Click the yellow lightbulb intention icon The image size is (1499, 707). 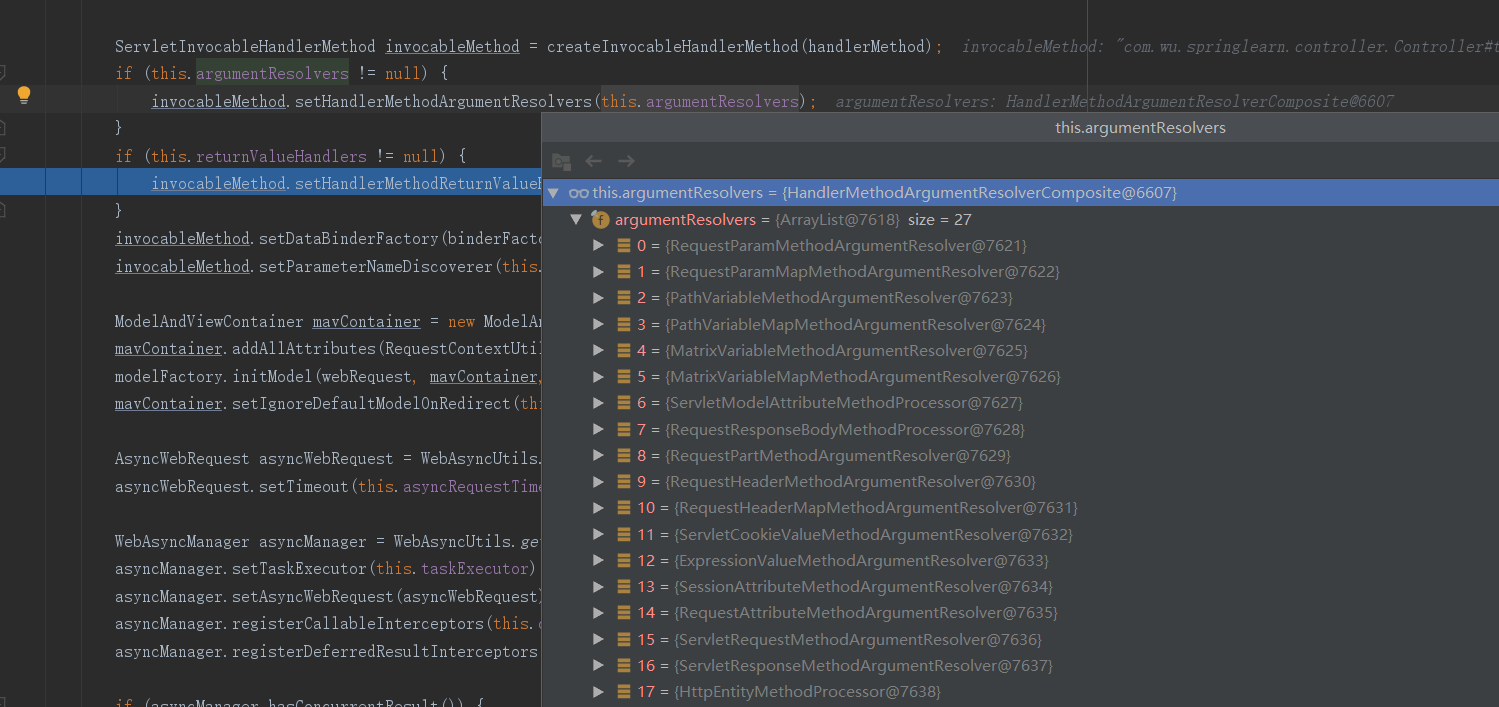click(x=24, y=95)
